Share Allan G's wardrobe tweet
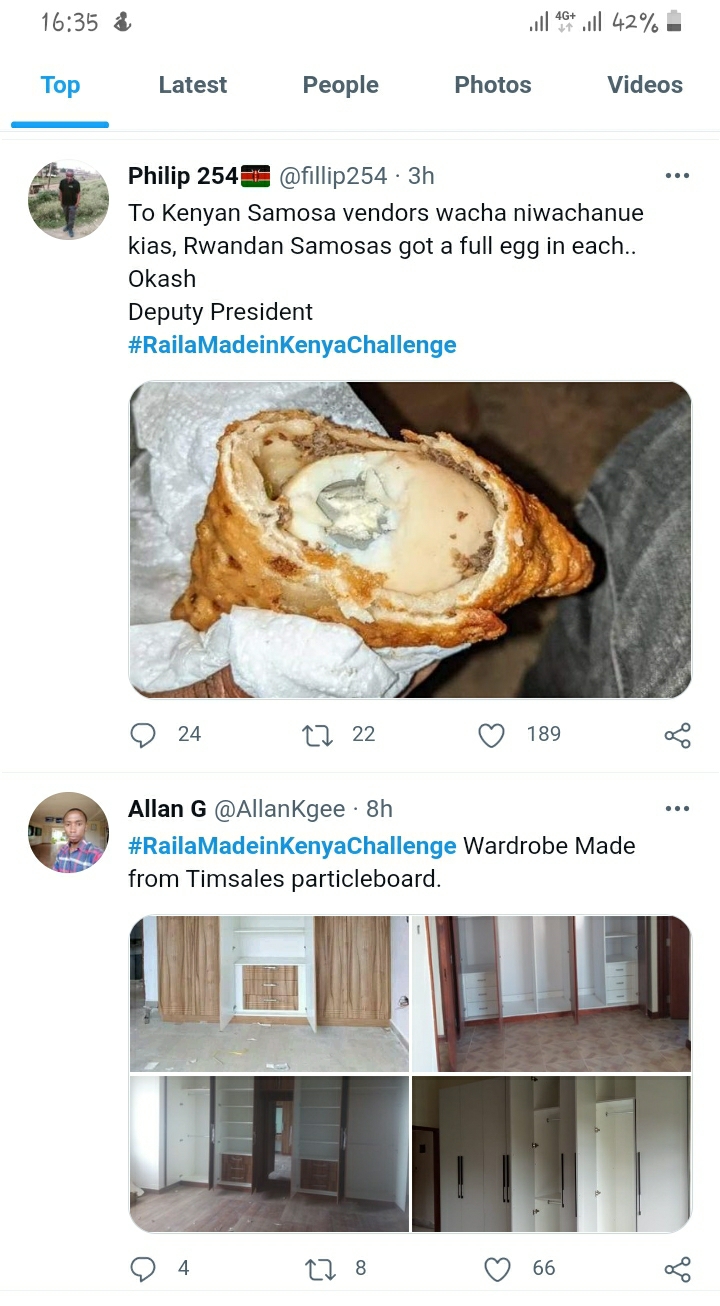 pos(677,1270)
